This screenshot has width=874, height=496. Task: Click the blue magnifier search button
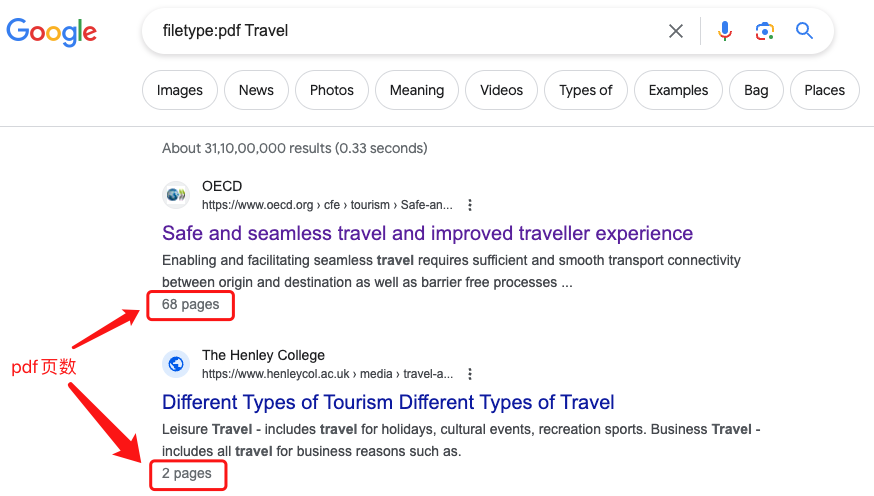805,31
